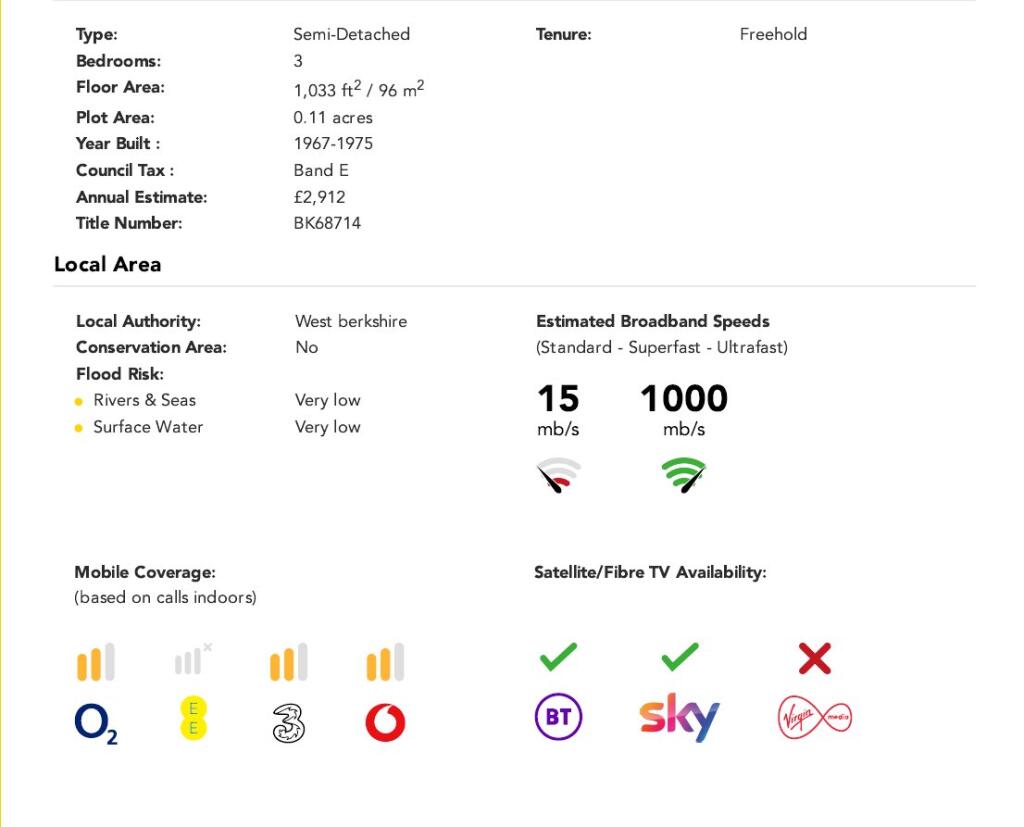Click the Local Area section heading
This screenshot has height=827, width=1024.
coord(107,264)
